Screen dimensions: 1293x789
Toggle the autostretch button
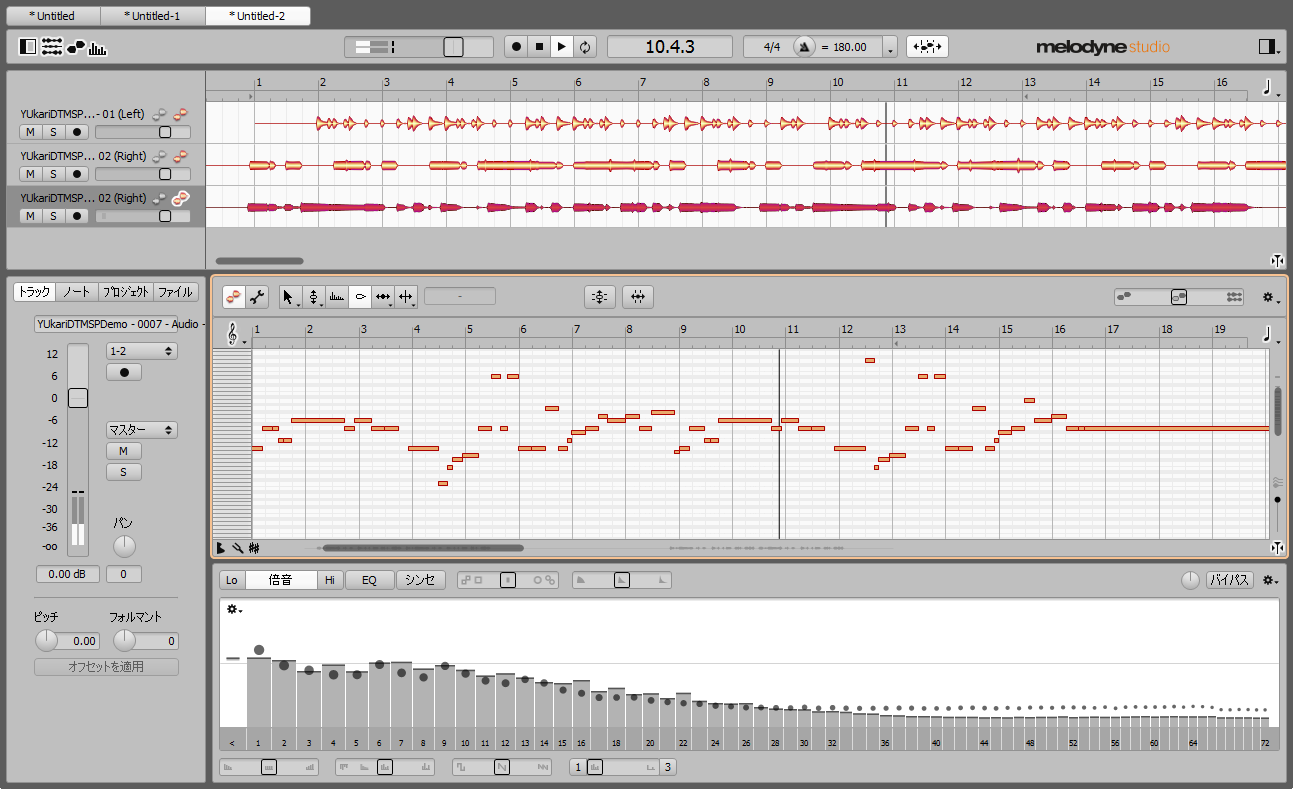(x=927, y=47)
